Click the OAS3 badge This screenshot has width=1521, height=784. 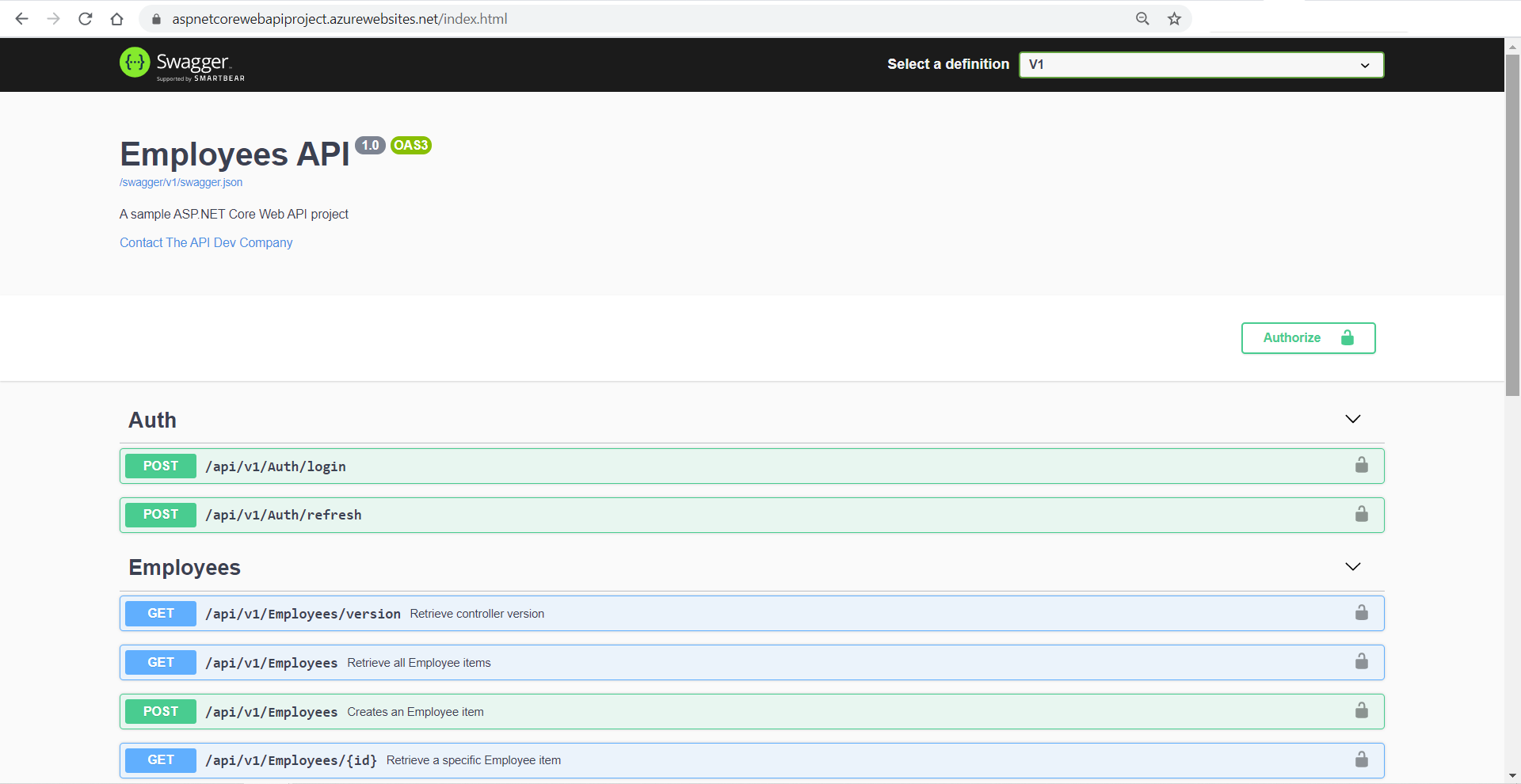[411, 145]
